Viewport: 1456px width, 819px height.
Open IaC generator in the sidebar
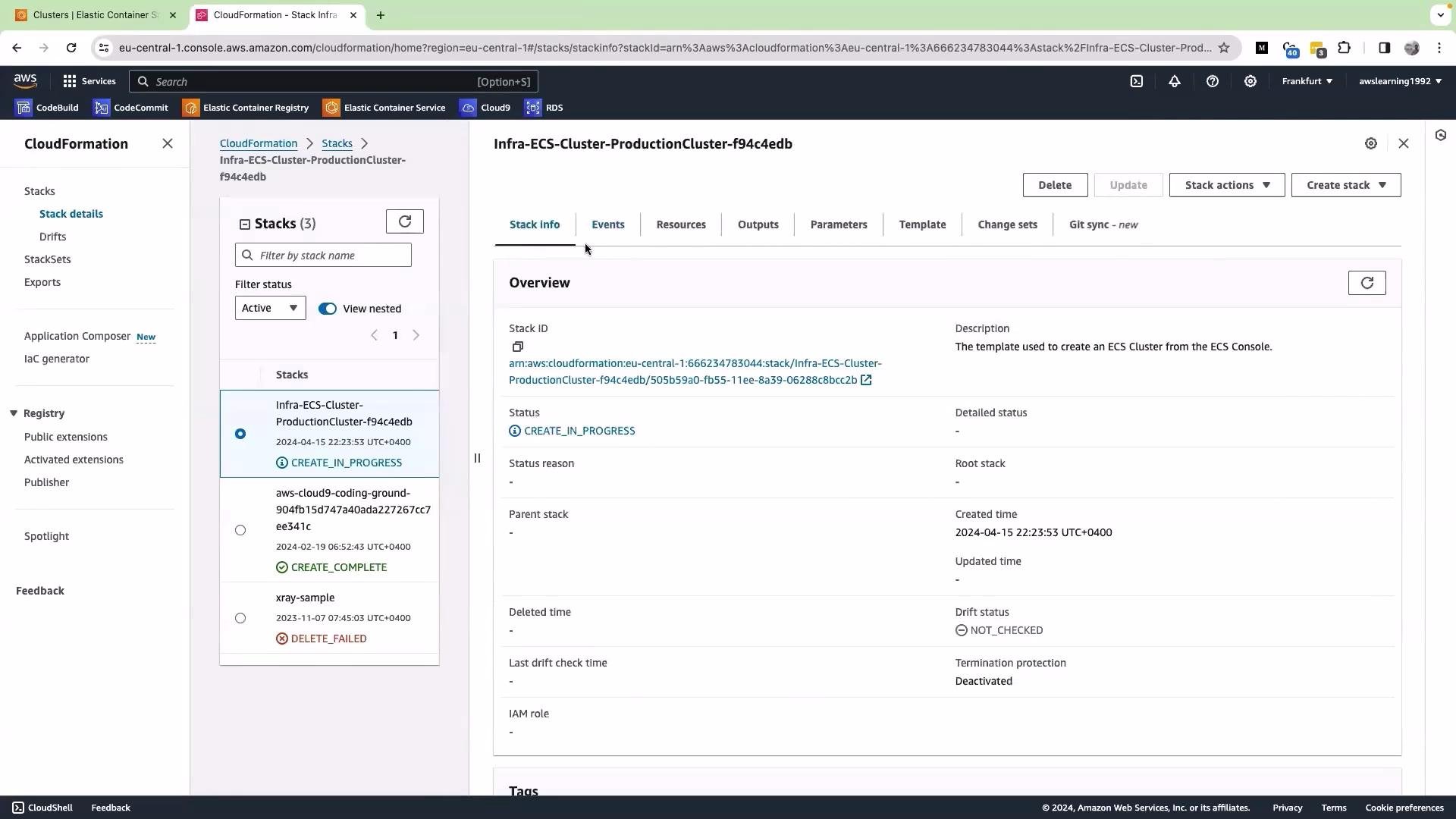[x=57, y=359]
